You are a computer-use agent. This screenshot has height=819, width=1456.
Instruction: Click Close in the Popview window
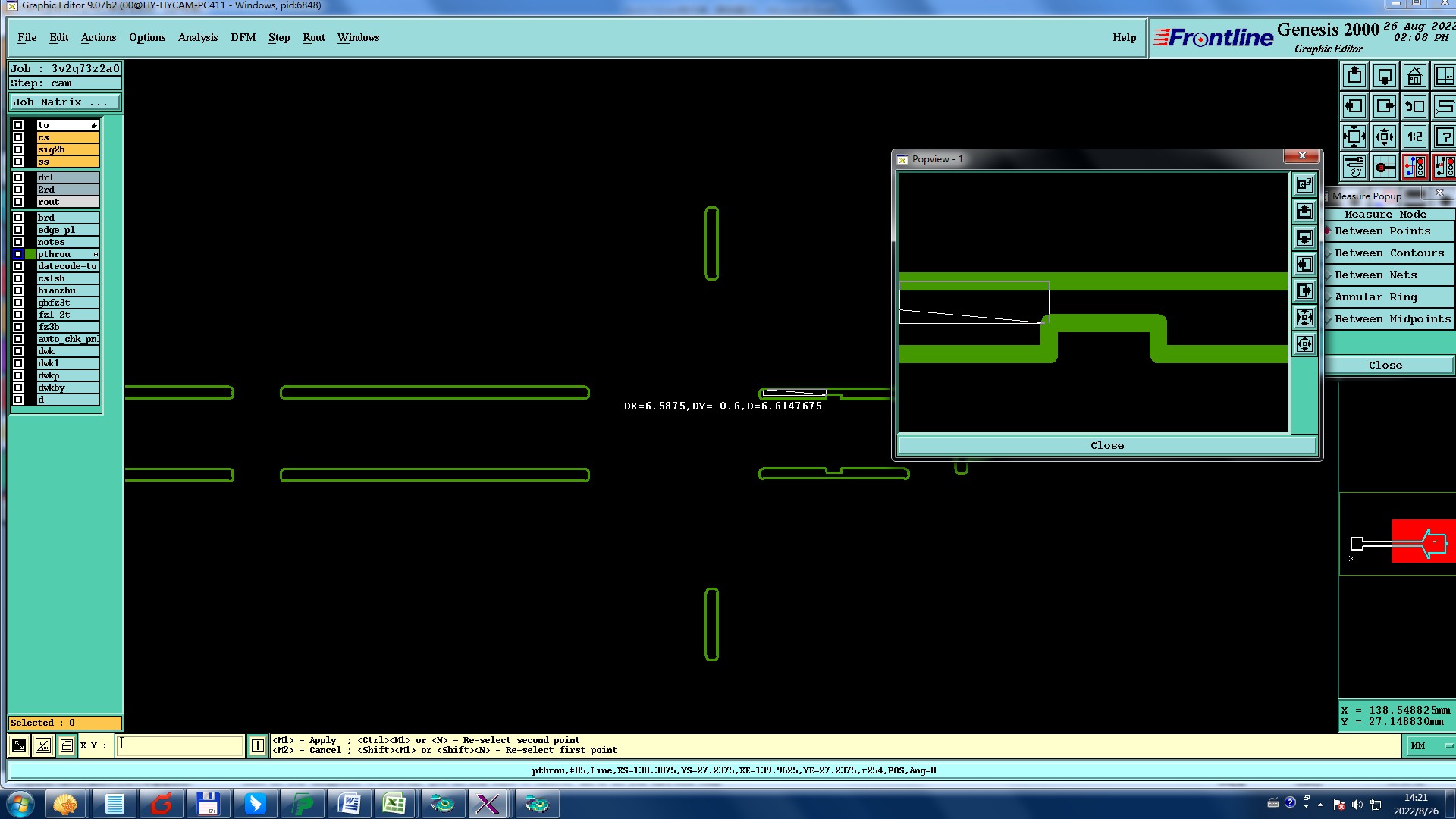click(1106, 446)
